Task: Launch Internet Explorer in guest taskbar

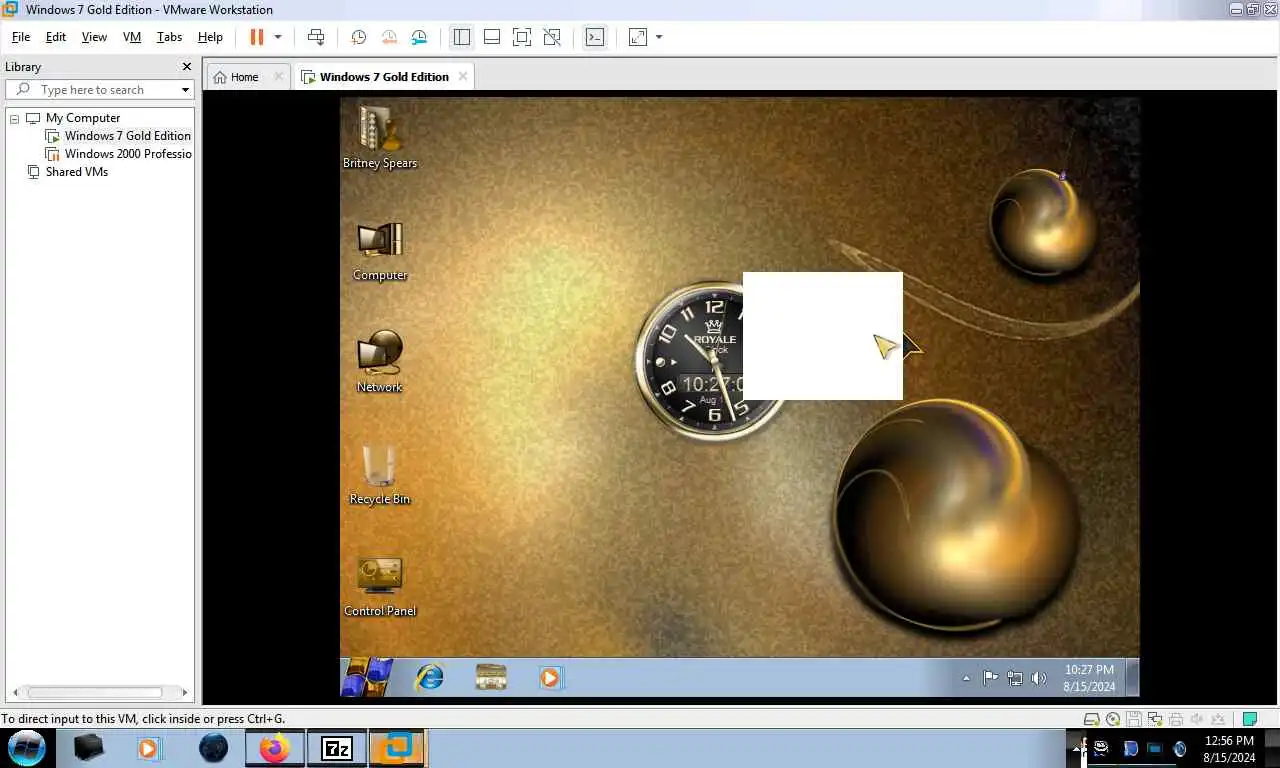Action: coord(430,677)
